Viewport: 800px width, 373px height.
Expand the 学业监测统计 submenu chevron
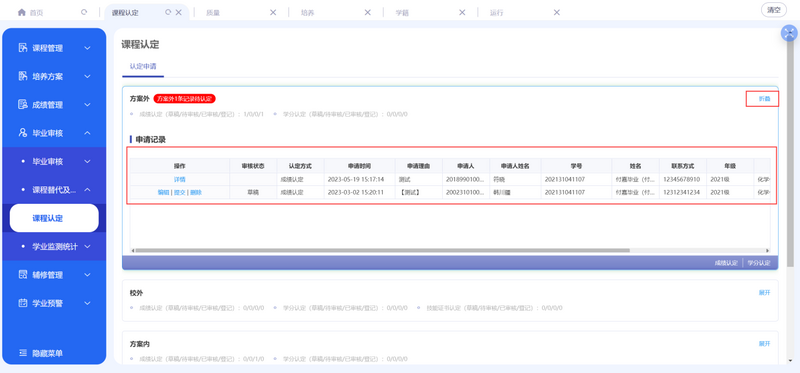point(87,246)
